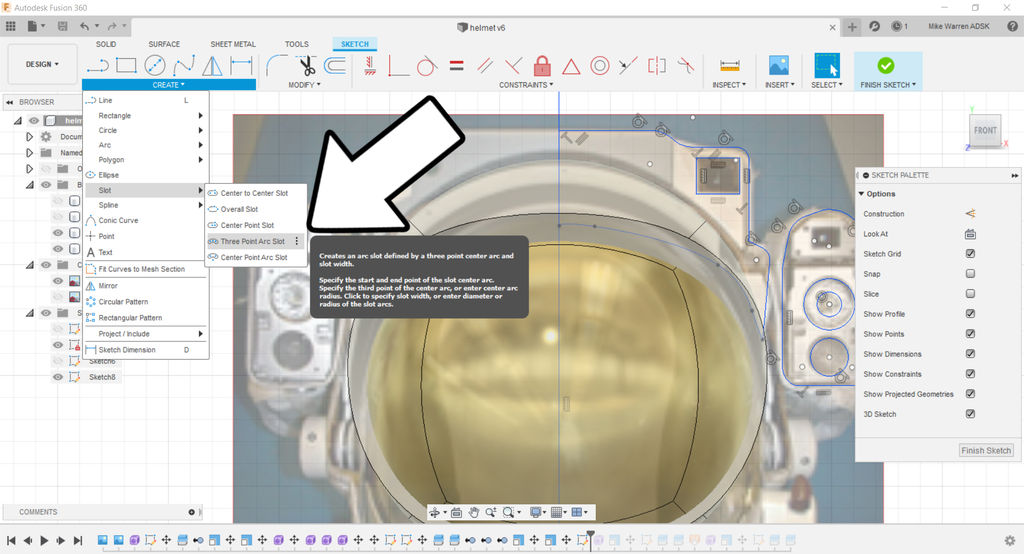Image resolution: width=1024 pixels, height=554 pixels.
Task: Open the Spline submenu in Create menu
Action: [146, 205]
